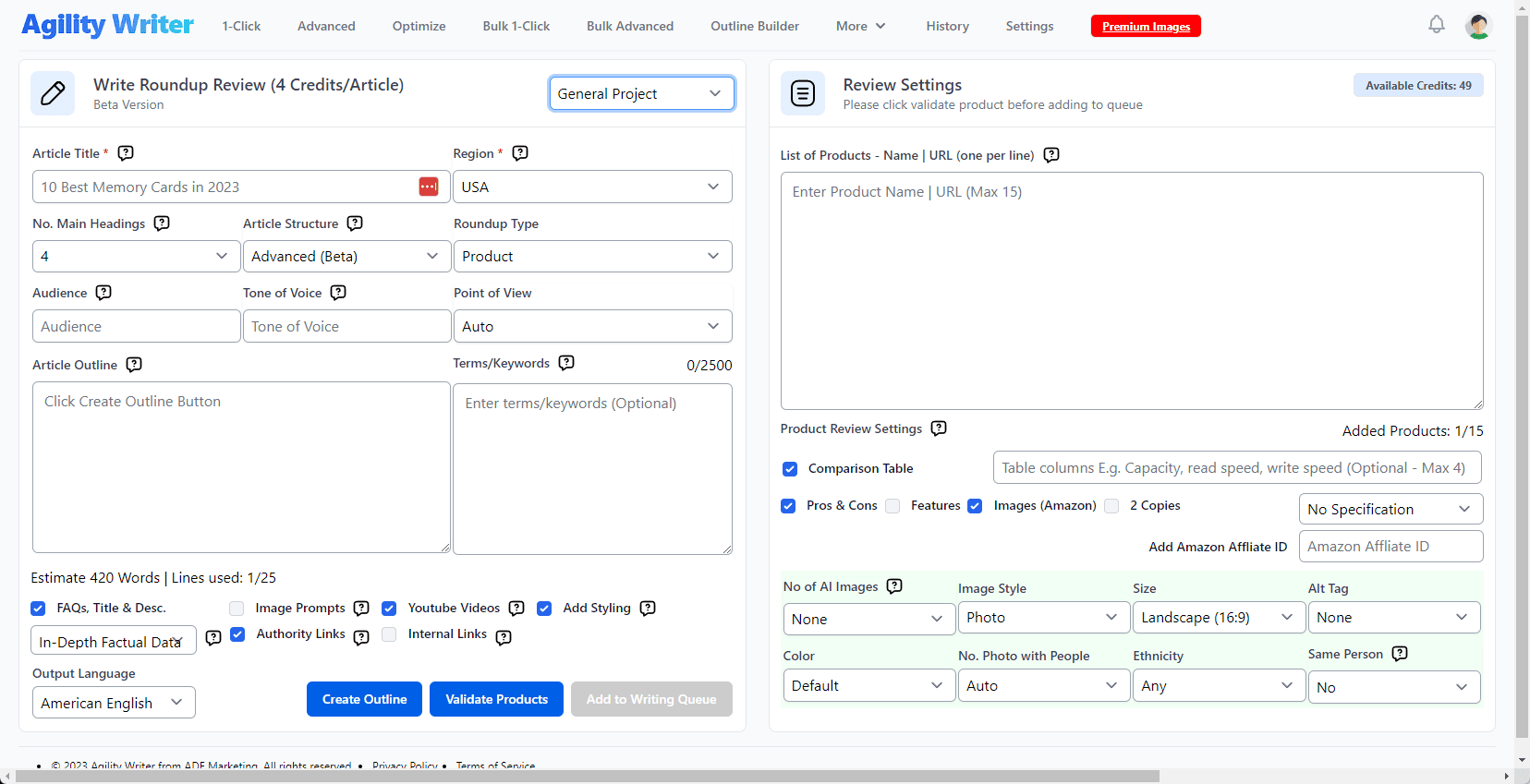This screenshot has height=784, width=1530.
Task: Open Image Style Photo dropdown
Action: click(1044, 618)
